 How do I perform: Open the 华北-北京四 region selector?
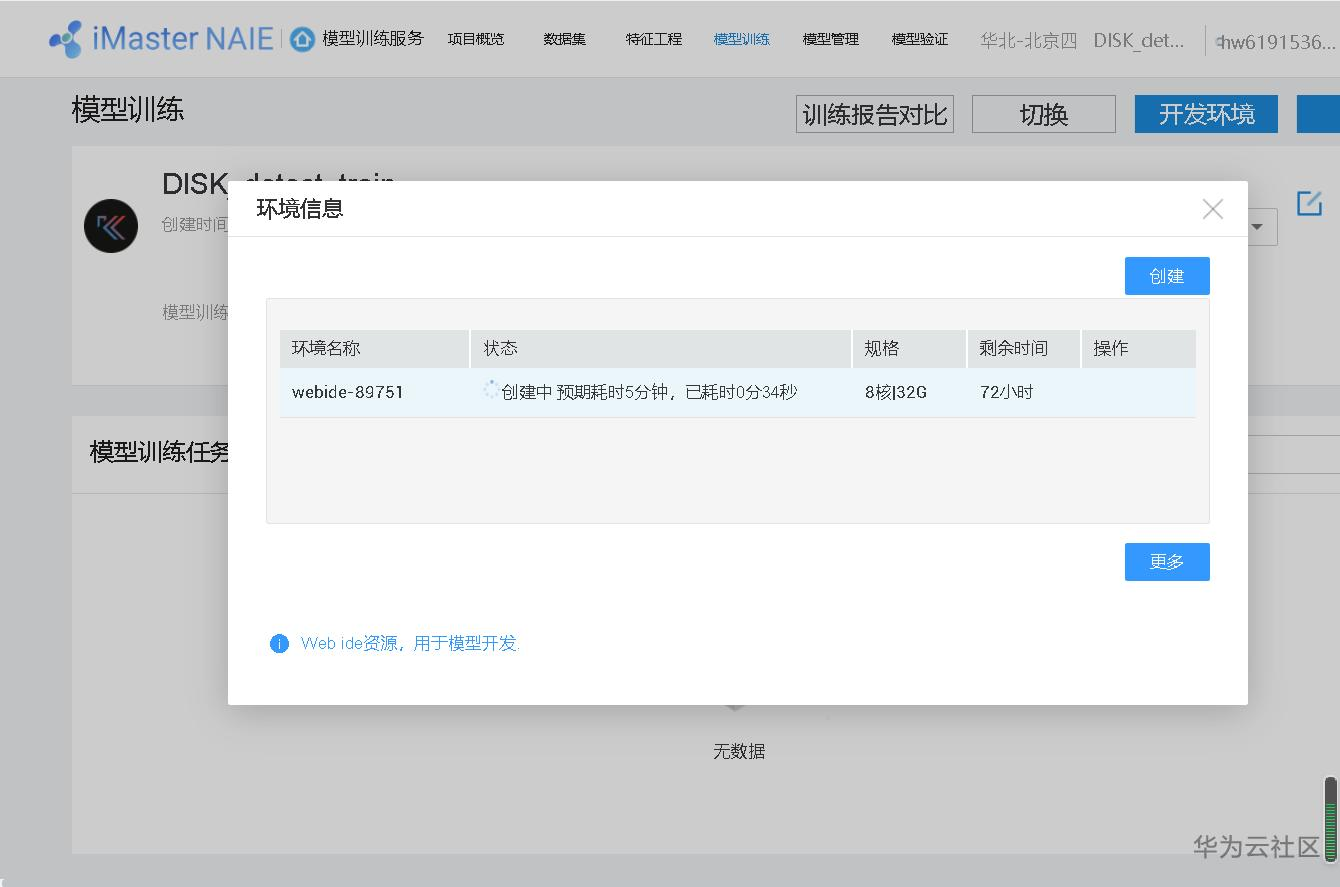[1029, 41]
